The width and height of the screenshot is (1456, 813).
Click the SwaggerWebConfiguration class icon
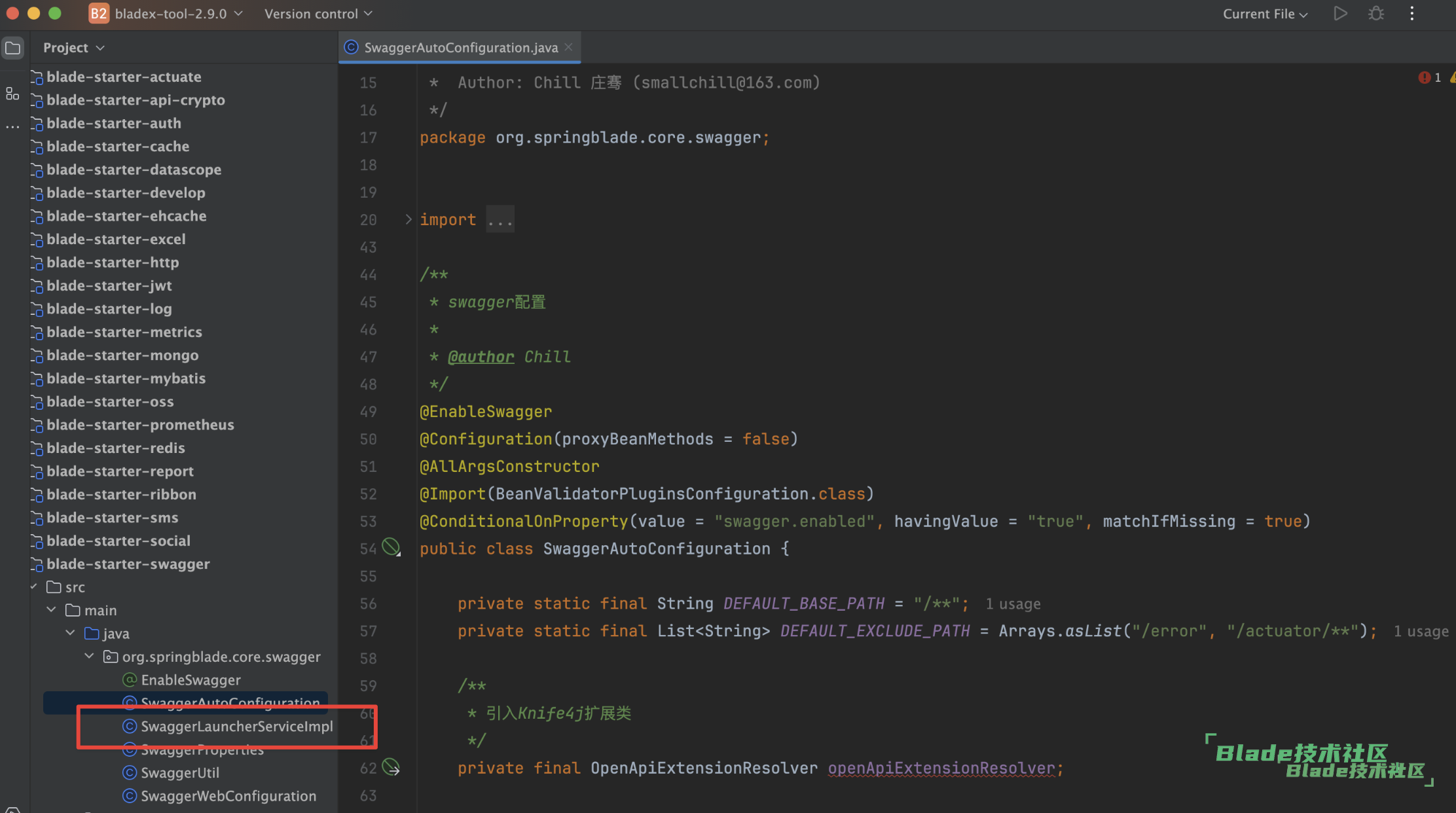(130, 796)
